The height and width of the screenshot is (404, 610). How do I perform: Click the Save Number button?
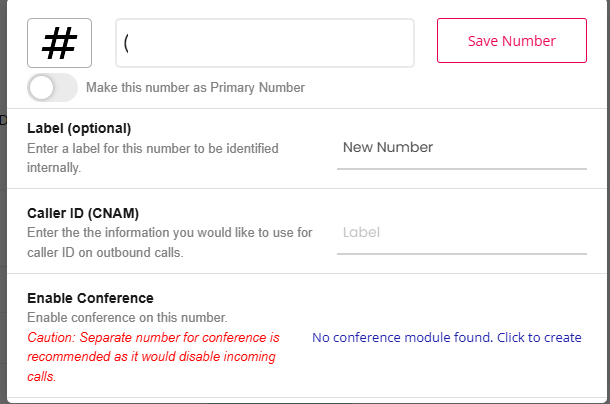pos(512,40)
